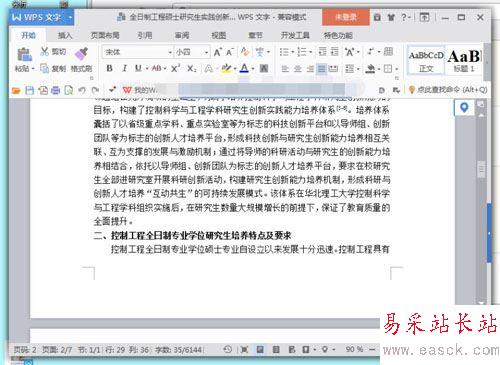Redo the last undone action

[x=95, y=90]
